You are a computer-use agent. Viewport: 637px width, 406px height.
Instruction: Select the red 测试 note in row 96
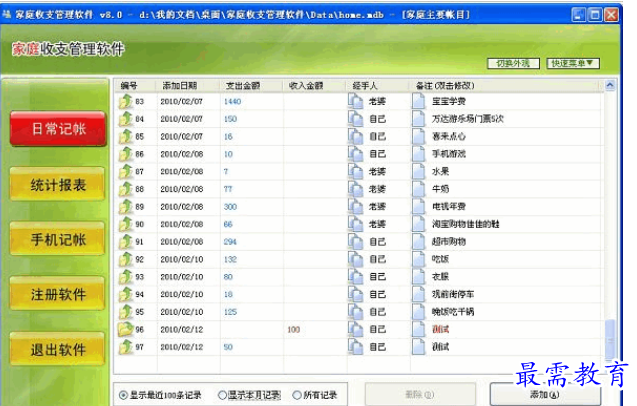tap(440, 329)
